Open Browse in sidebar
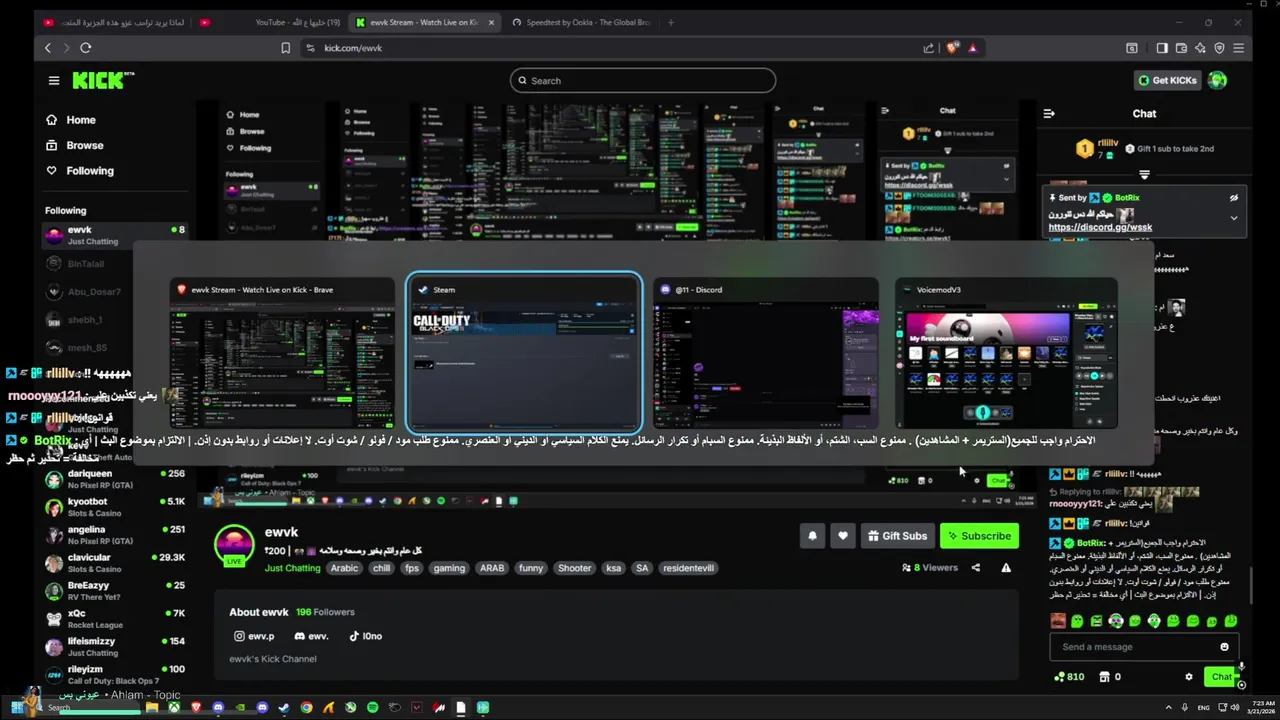1280x720 pixels. click(75, 145)
